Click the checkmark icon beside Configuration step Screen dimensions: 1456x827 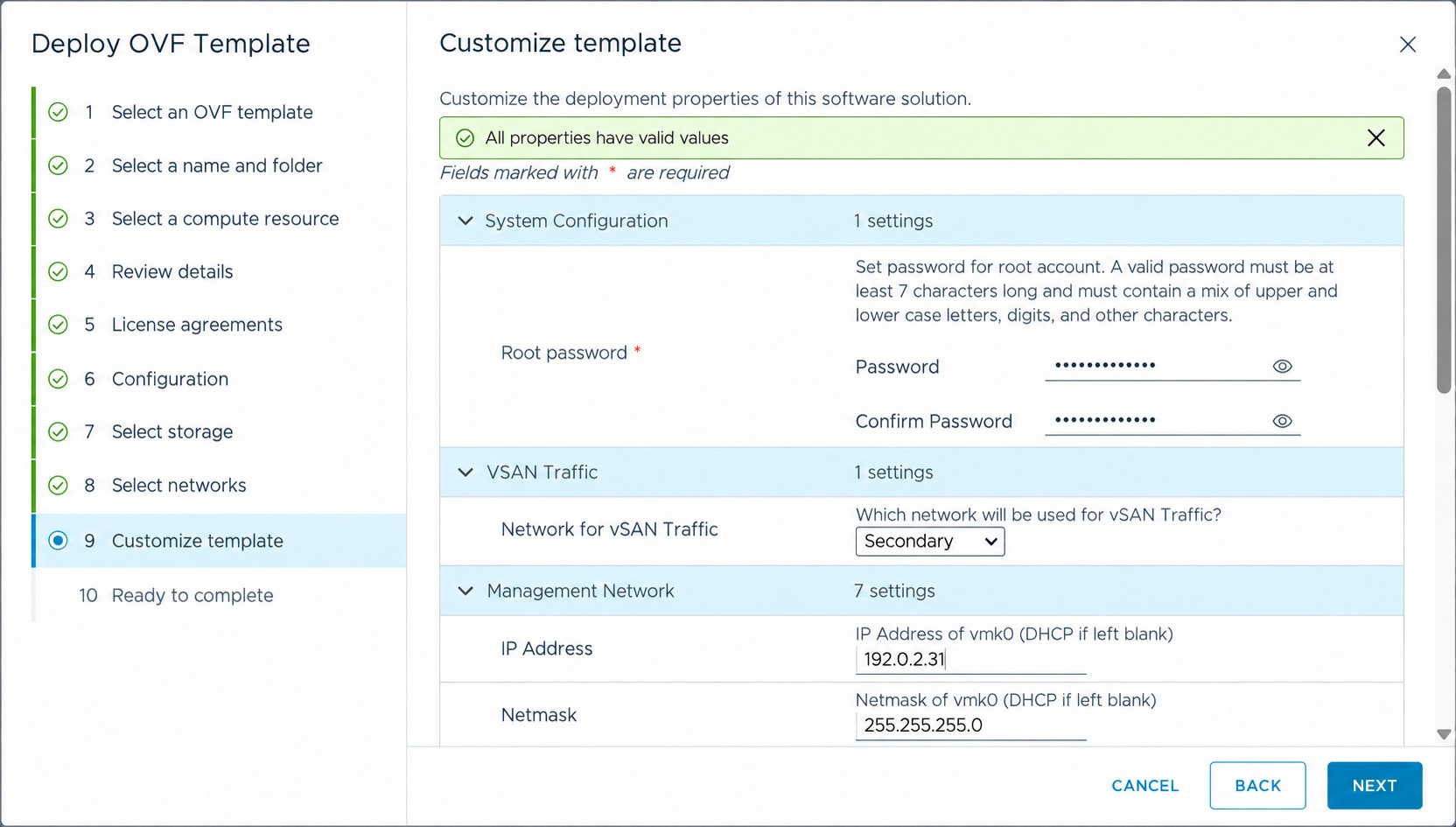[58, 379]
